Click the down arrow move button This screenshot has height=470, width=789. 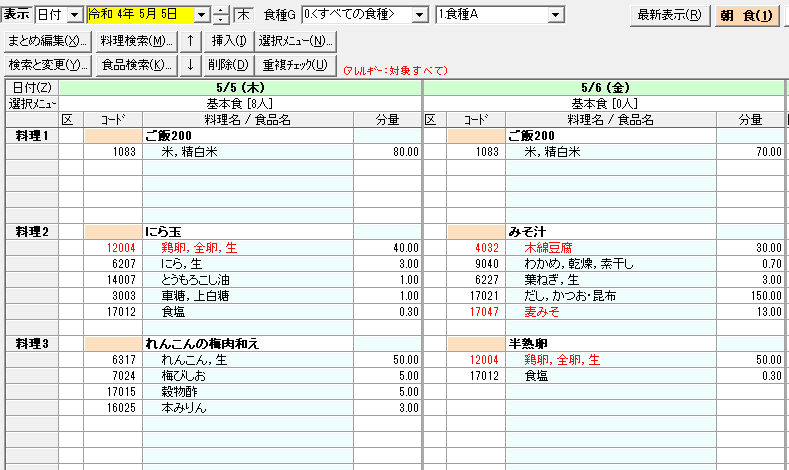pyautogui.click(x=191, y=65)
